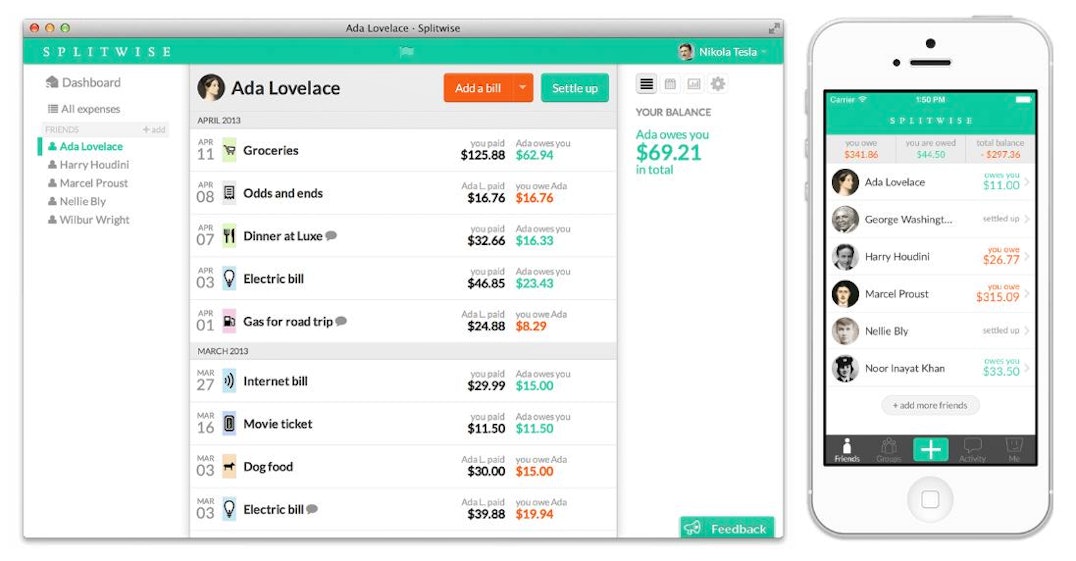Expand the Add a bill dropdown arrow

(x=523, y=88)
